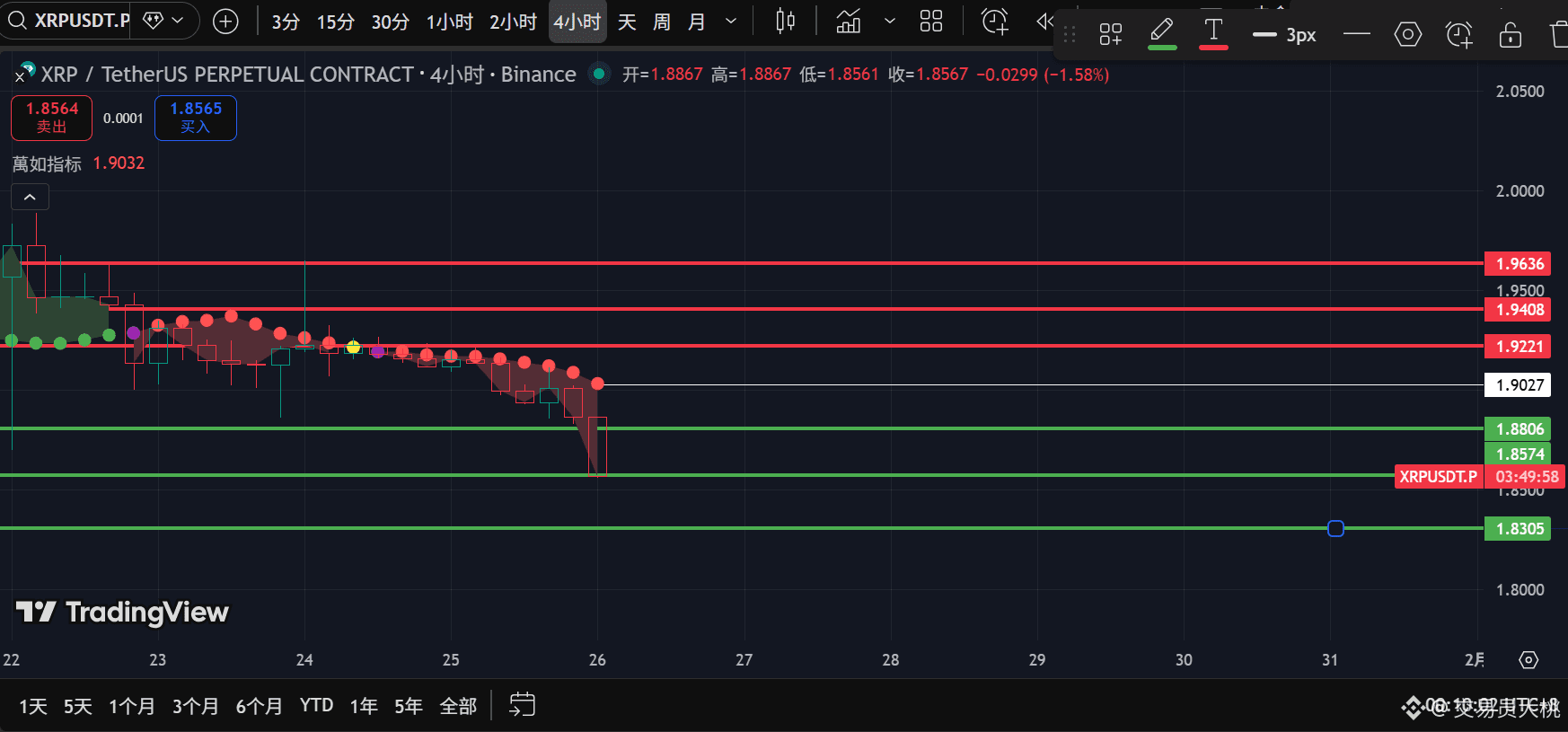Open line color pencil swatch (green)

pyautogui.click(x=1162, y=34)
